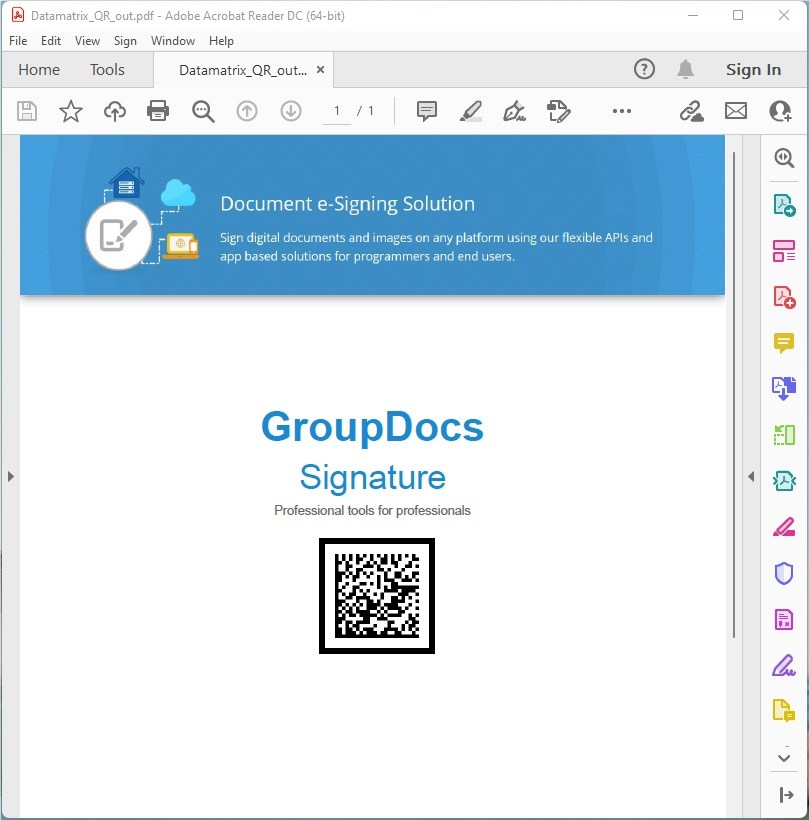Image resolution: width=809 pixels, height=820 pixels.
Task: Open the View menu
Action: [x=87, y=41]
